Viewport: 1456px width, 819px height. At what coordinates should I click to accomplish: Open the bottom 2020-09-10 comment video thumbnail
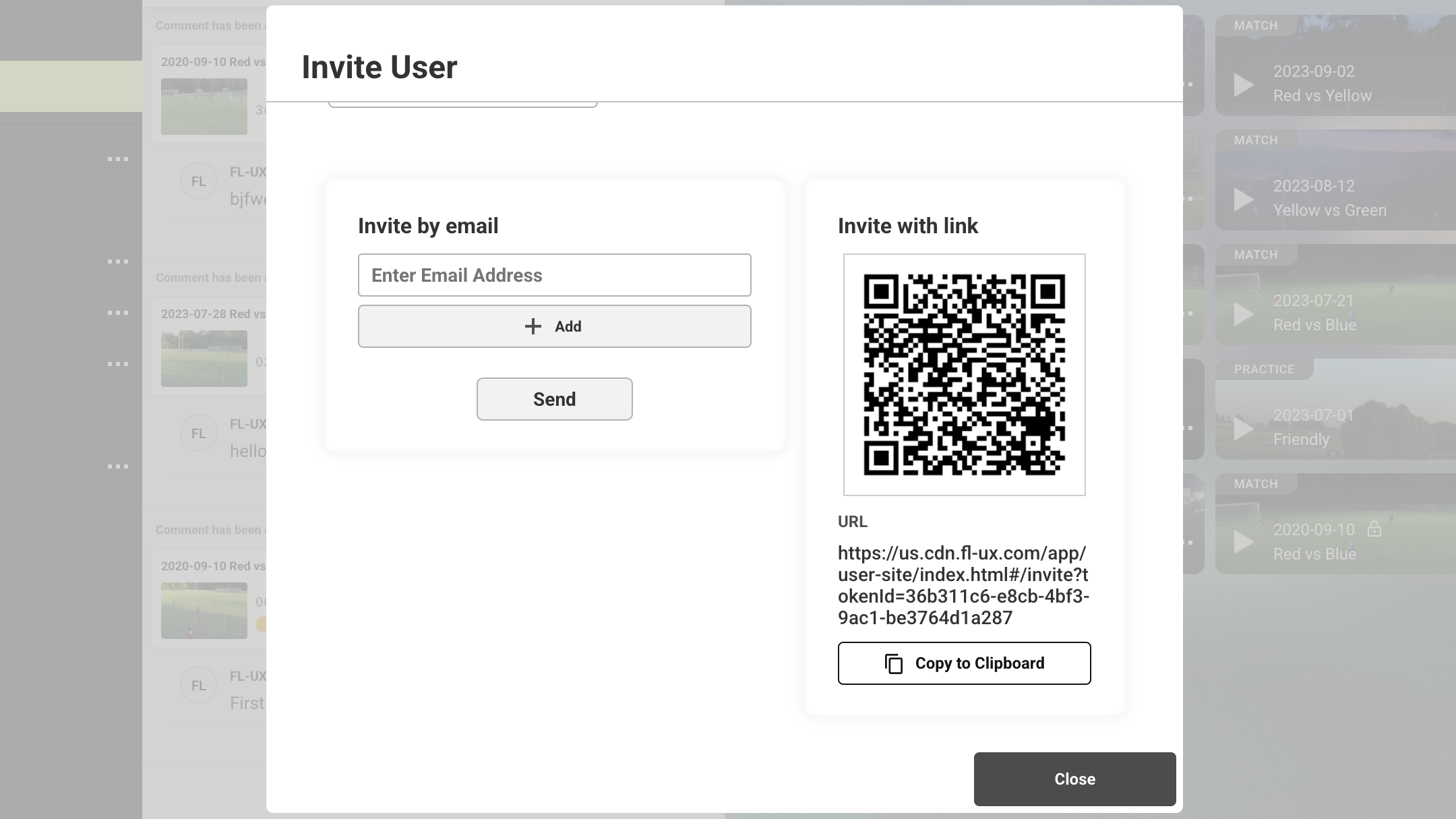click(204, 611)
